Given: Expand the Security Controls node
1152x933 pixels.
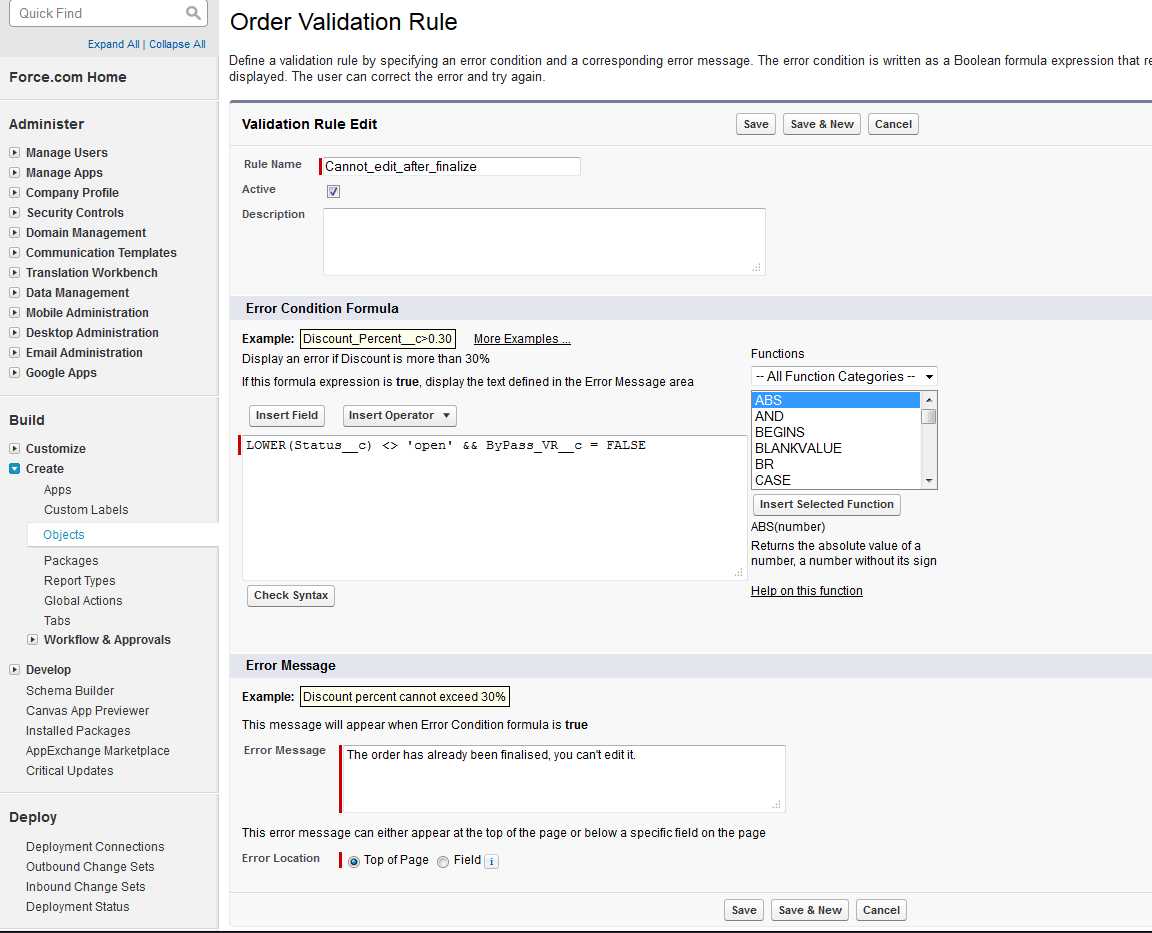Looking at the screenshot, I should click(x=14, y=212).
